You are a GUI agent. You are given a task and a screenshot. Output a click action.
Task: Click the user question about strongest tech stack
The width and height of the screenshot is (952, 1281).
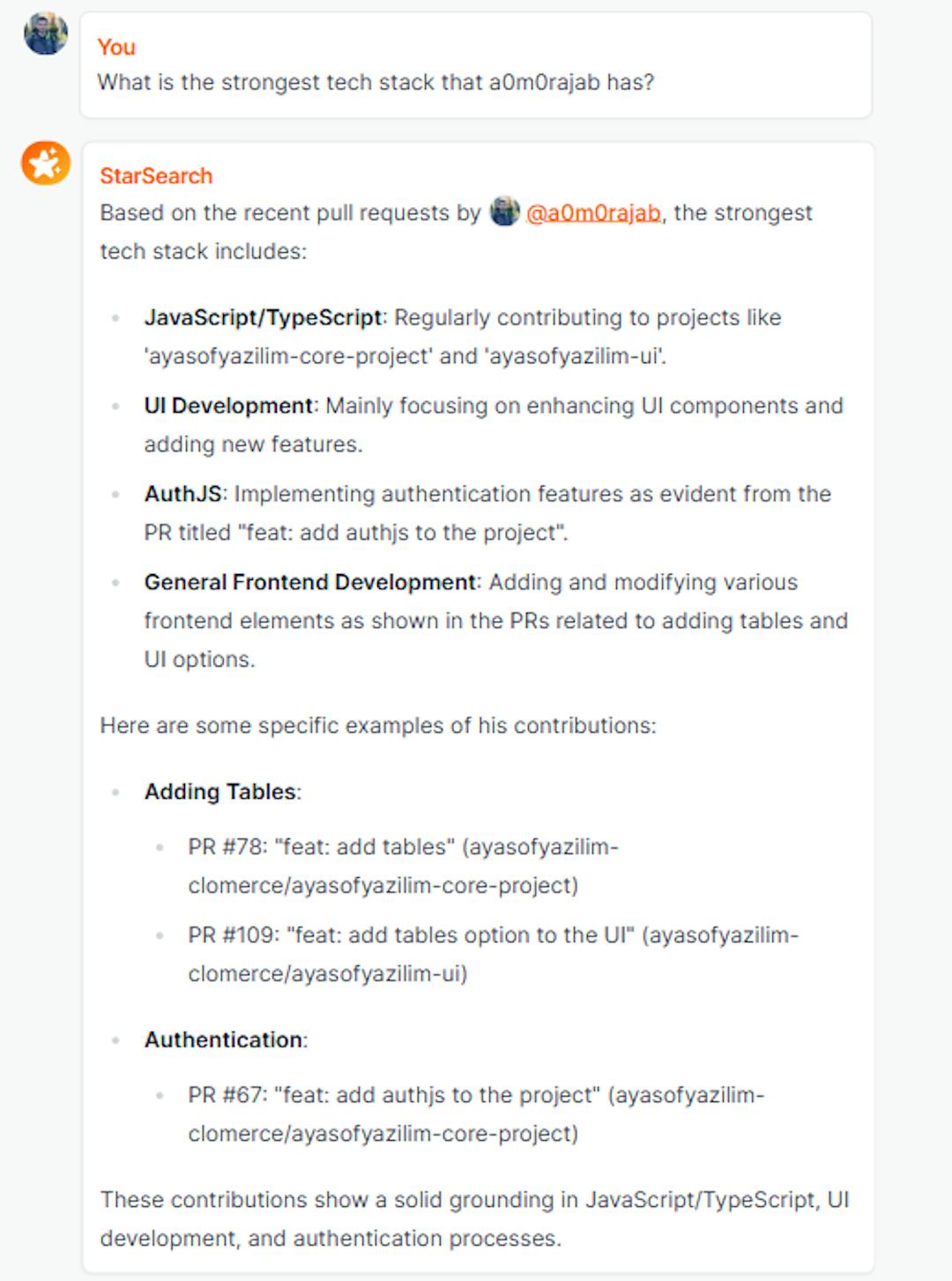[376, 82]
